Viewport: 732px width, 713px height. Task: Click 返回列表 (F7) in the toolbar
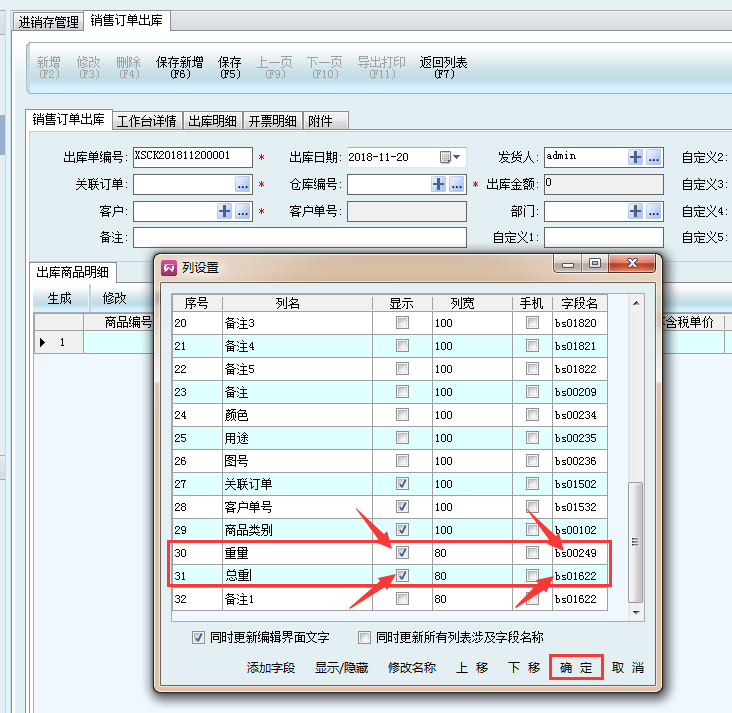click(x=444, y=68)
